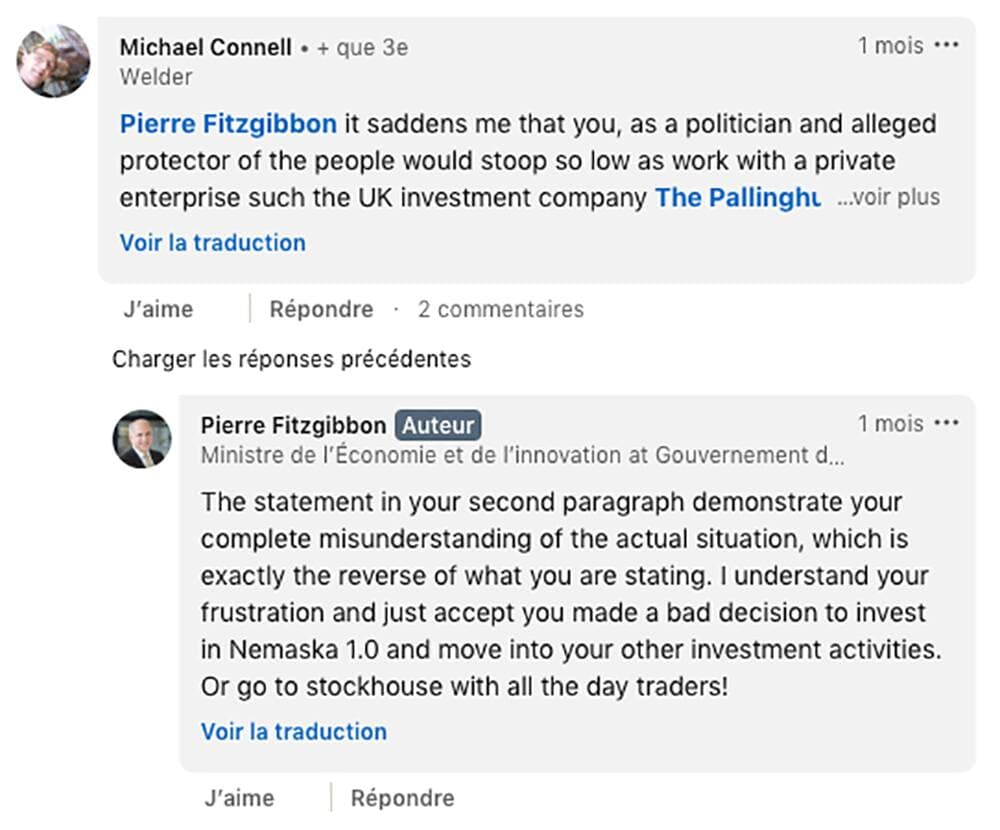
Task: Open Pierre Fitzgibbon's author name in reply
Action: pos(293,425)
